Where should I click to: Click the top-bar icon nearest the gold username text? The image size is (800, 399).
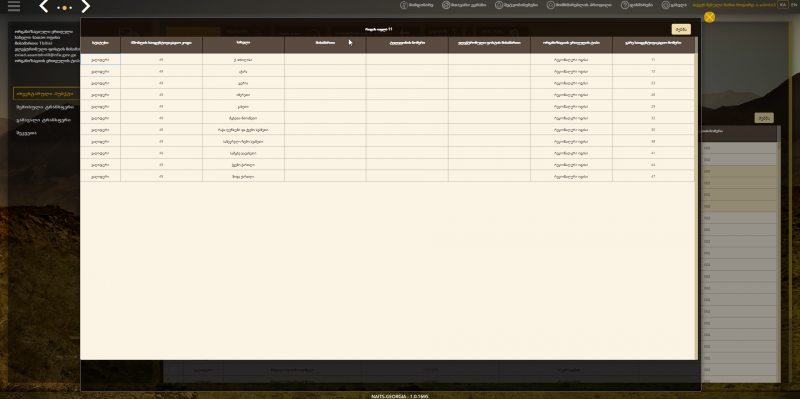[x=665, y=5]
